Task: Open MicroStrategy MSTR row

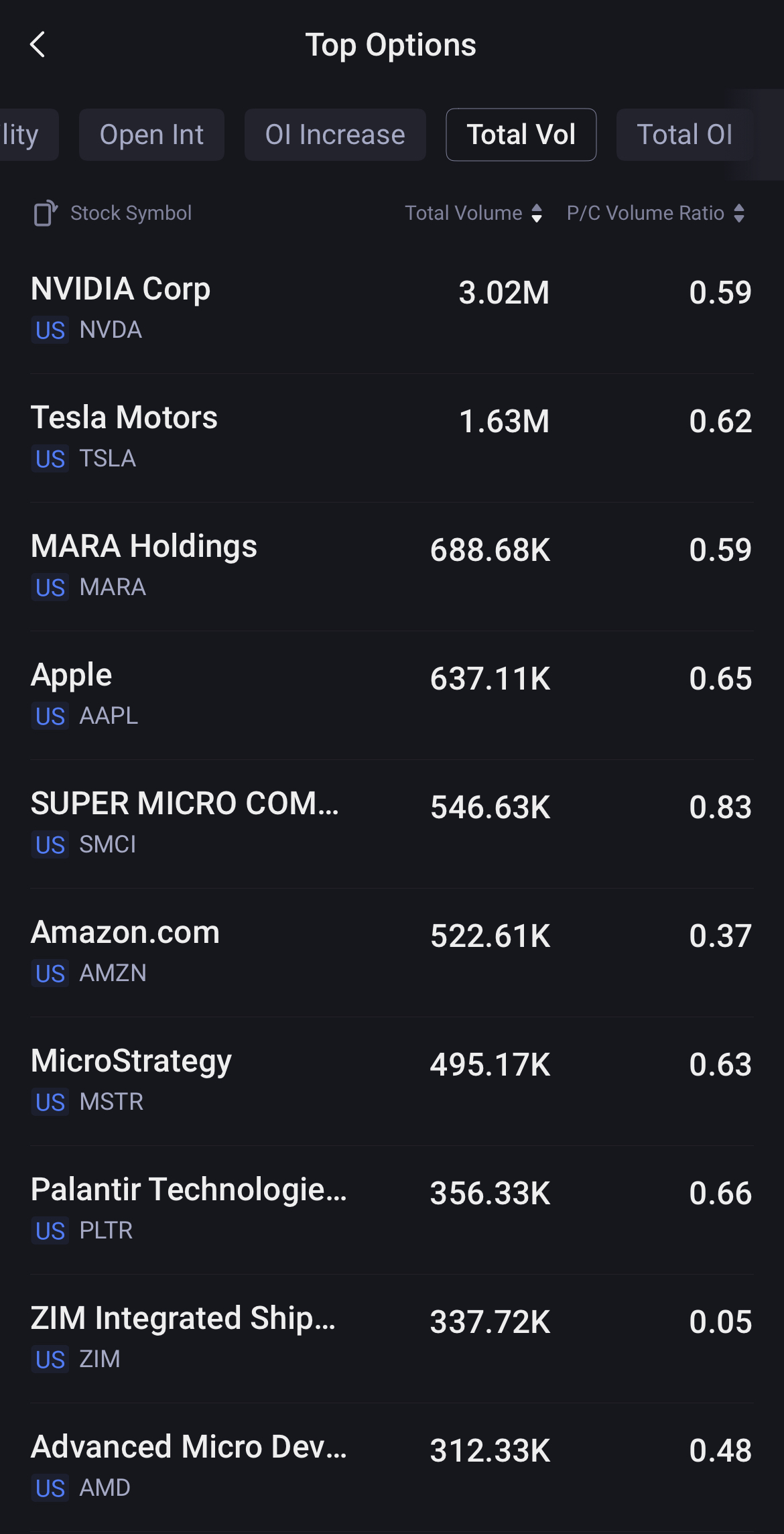Action: coord(391,1080)
